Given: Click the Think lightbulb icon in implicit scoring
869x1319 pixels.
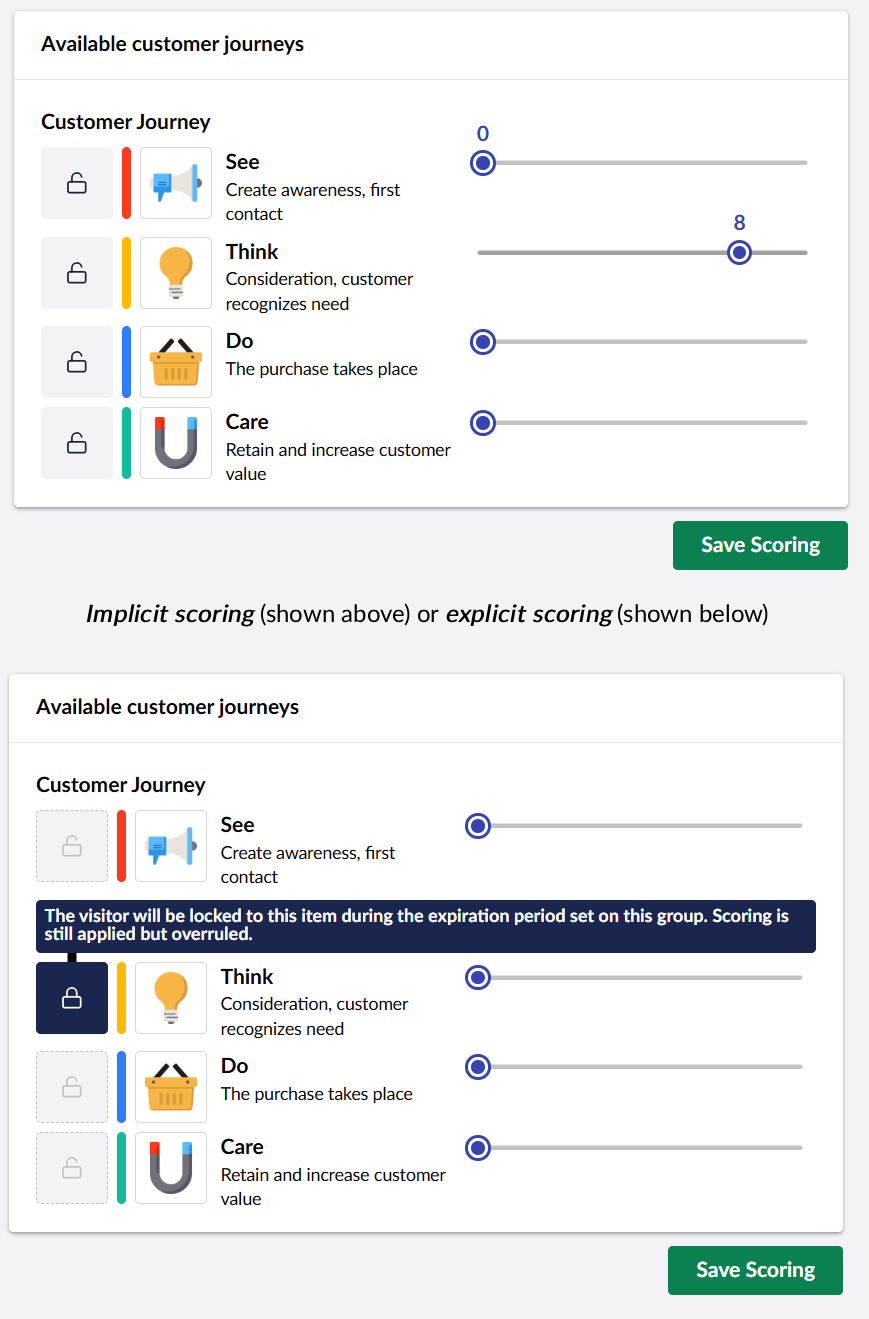Looking at the screenshot, I should [x=175, y=272].
